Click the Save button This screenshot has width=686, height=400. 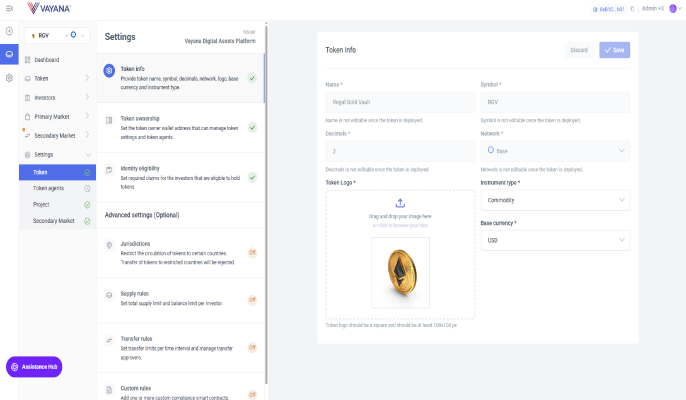(614, 50)
